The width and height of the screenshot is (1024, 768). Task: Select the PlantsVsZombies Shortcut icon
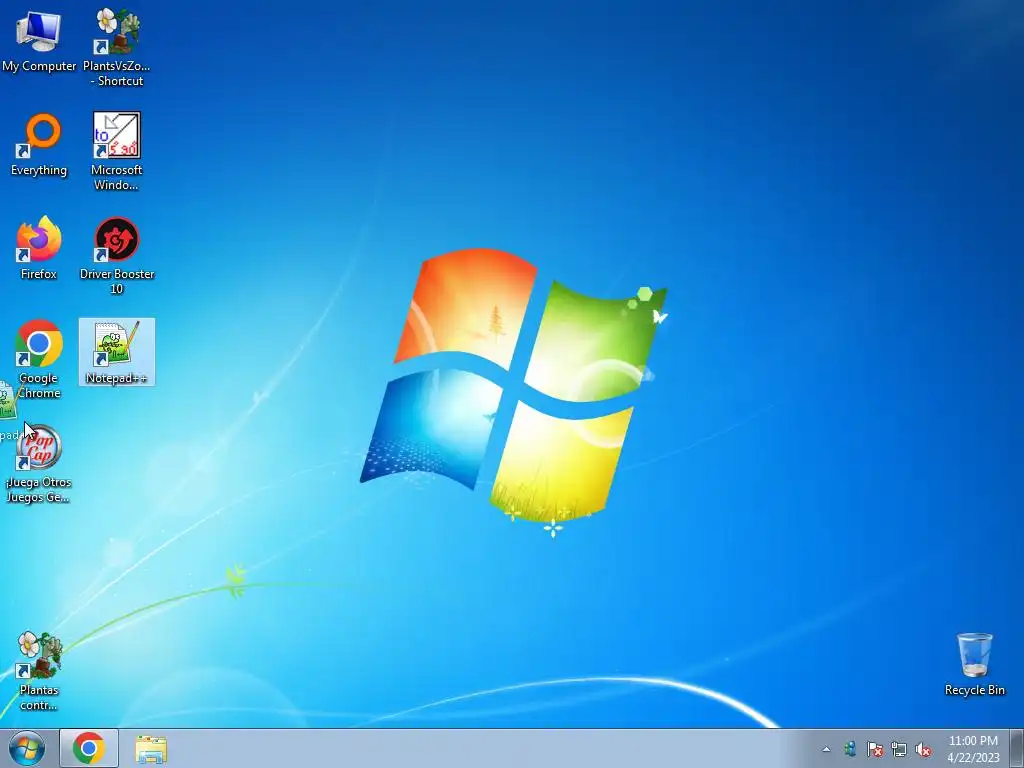click(x=117, y=47)
